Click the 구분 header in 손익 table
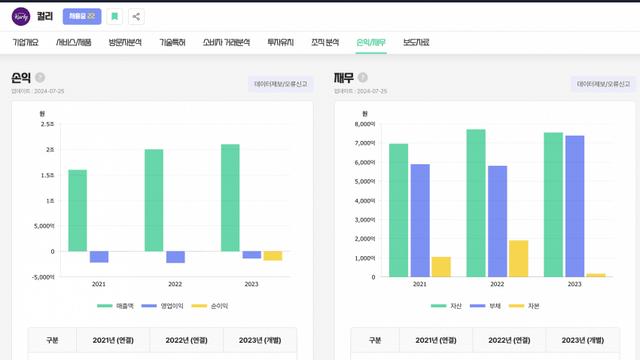Image resolution: width=640 pixels, height=360 pixels. click(52, 340)
